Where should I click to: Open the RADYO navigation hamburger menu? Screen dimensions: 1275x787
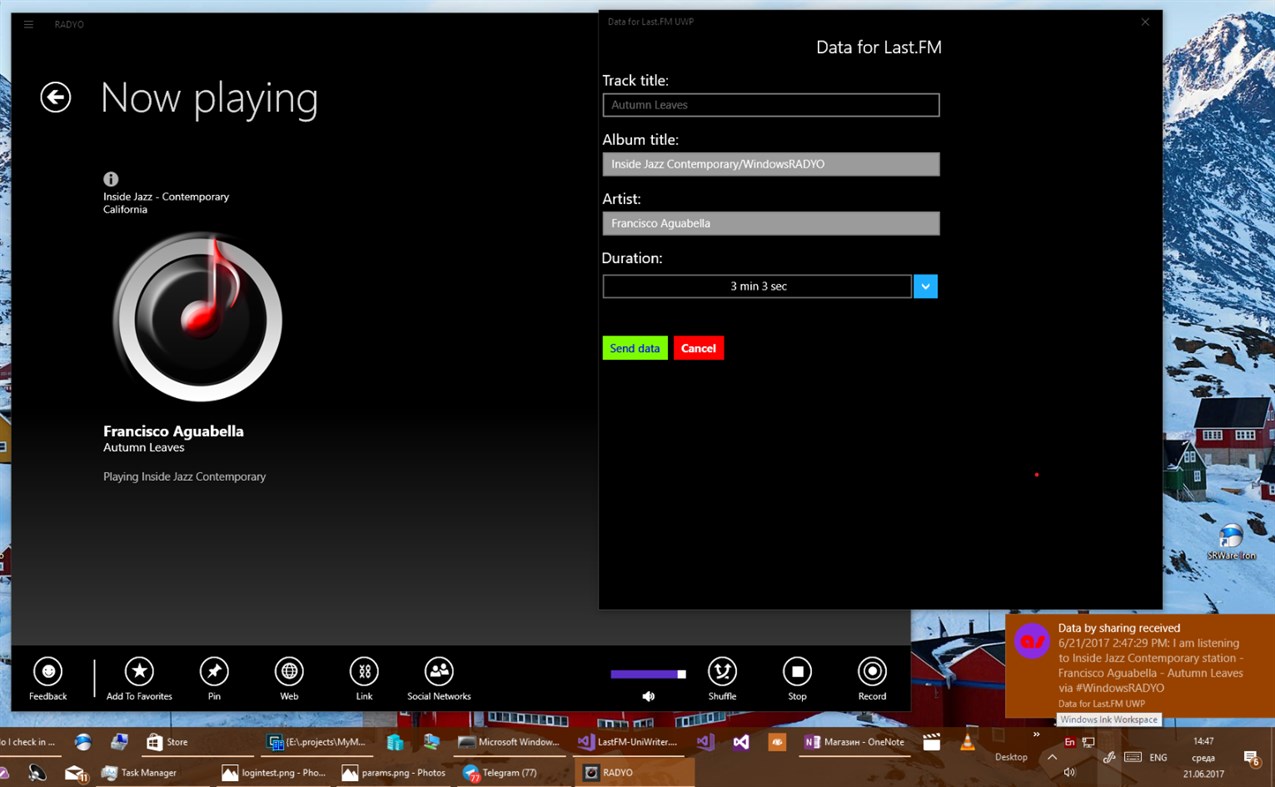coord(27,24)
